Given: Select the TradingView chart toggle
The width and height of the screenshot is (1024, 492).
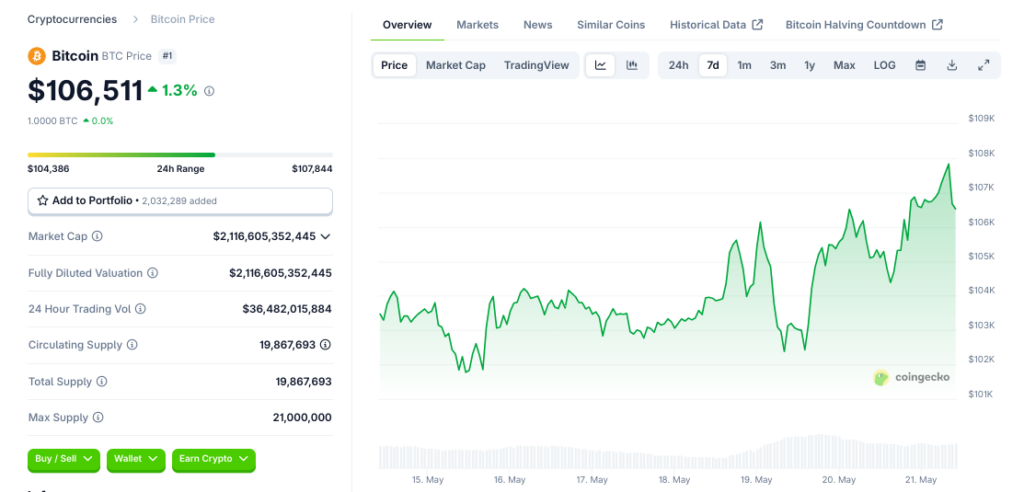Looking at the screenshot, I should pyautogui.click(x=537, y=65).
